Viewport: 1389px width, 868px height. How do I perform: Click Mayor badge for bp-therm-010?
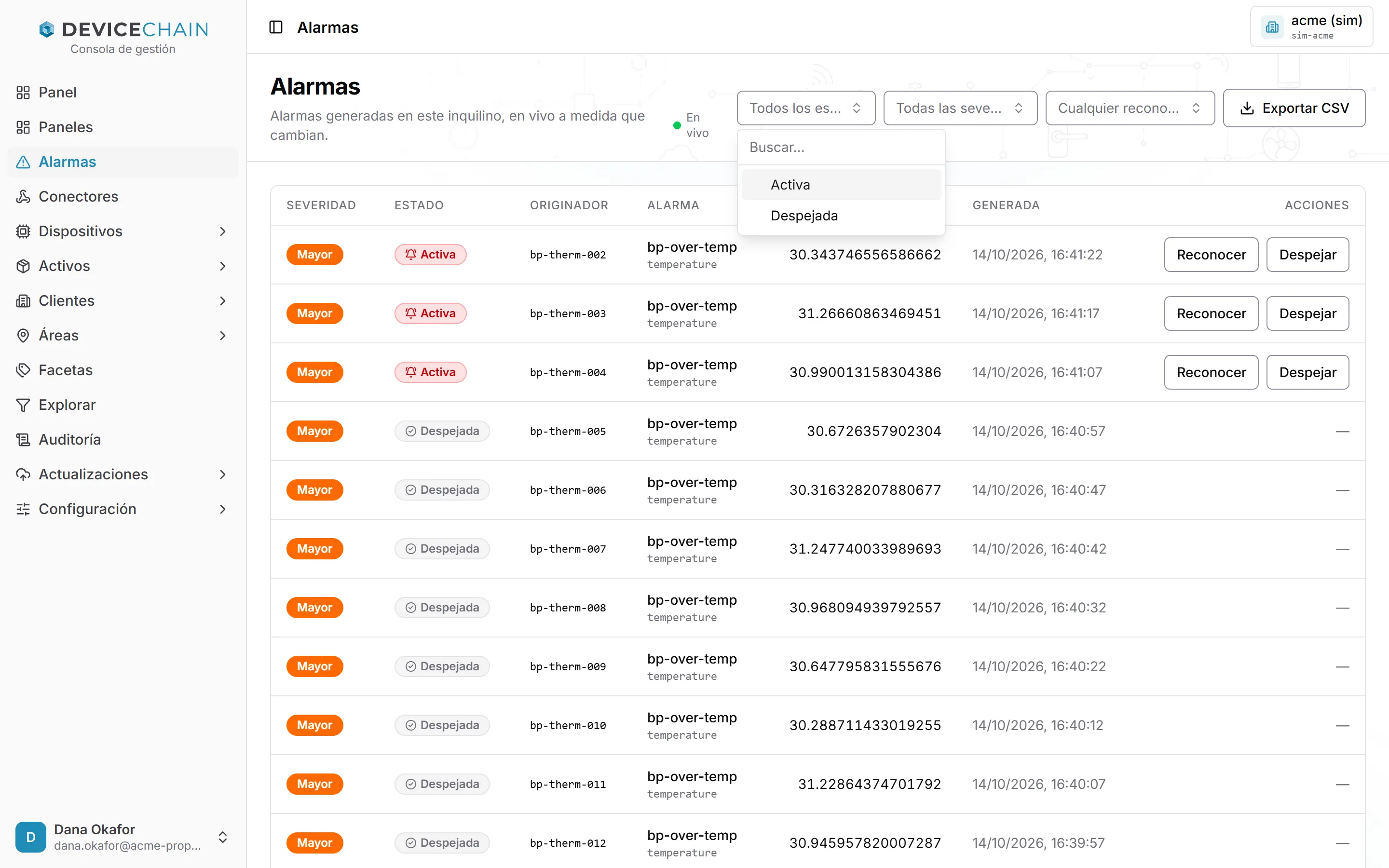point(314,725)
